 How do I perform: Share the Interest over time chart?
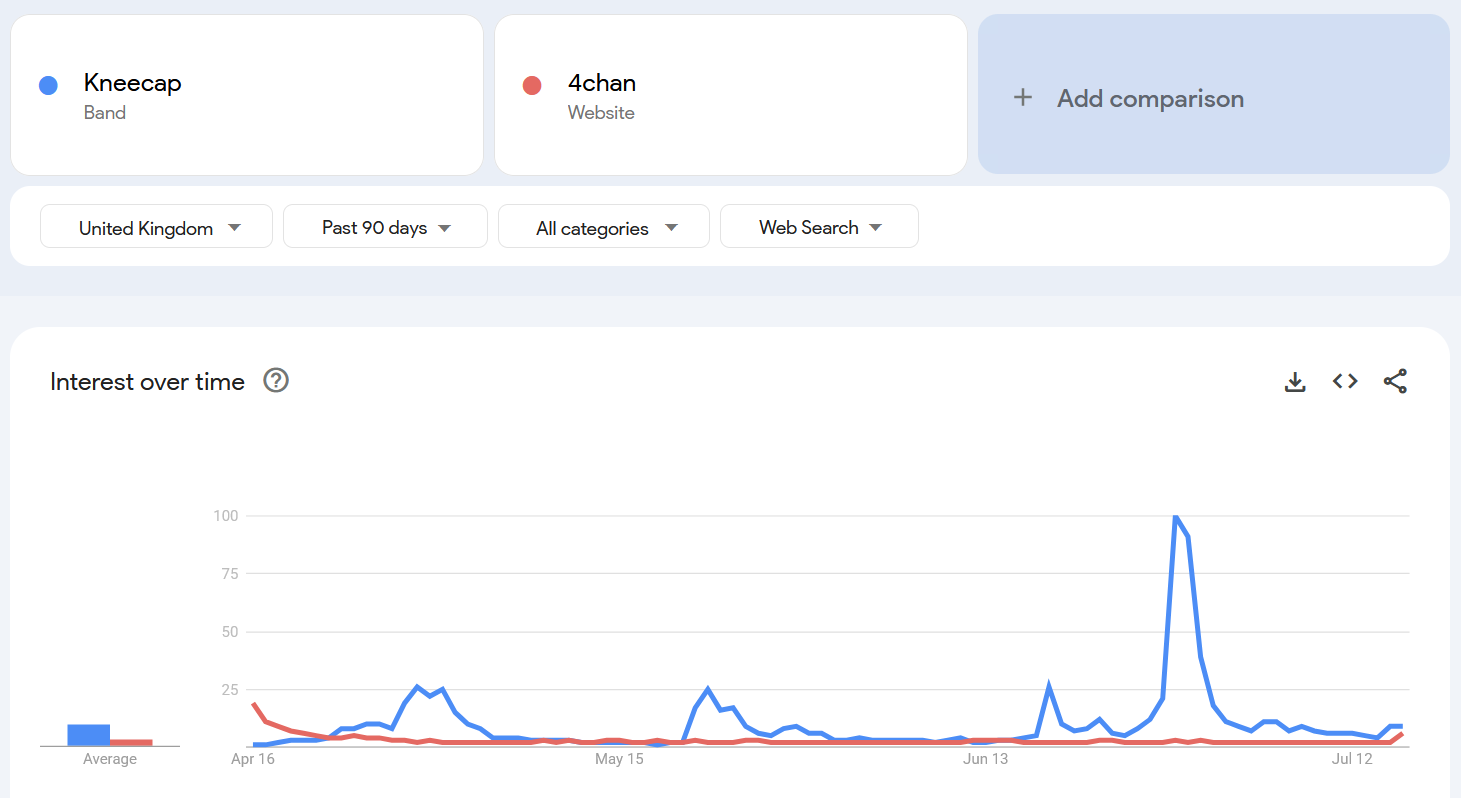click(1395, 381)
